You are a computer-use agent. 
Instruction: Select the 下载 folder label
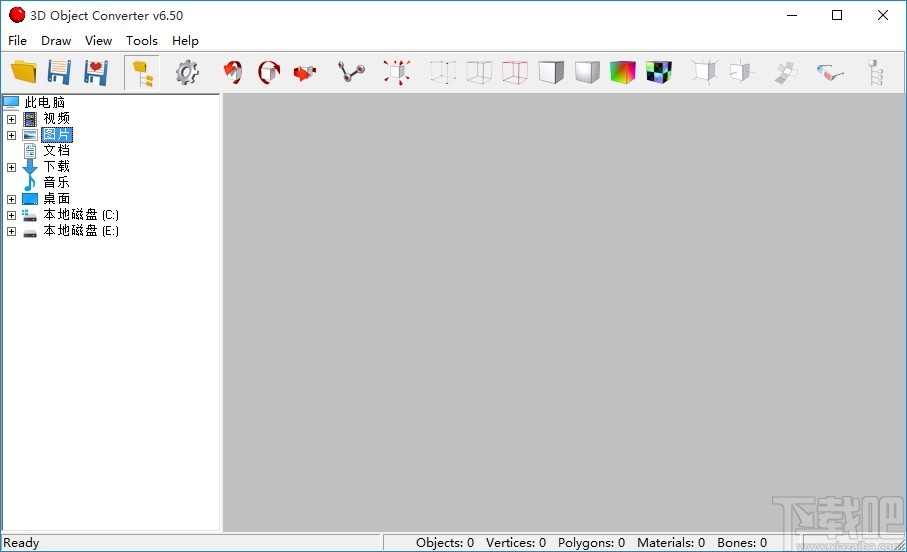pyautogui.click(x=57, y=167)
